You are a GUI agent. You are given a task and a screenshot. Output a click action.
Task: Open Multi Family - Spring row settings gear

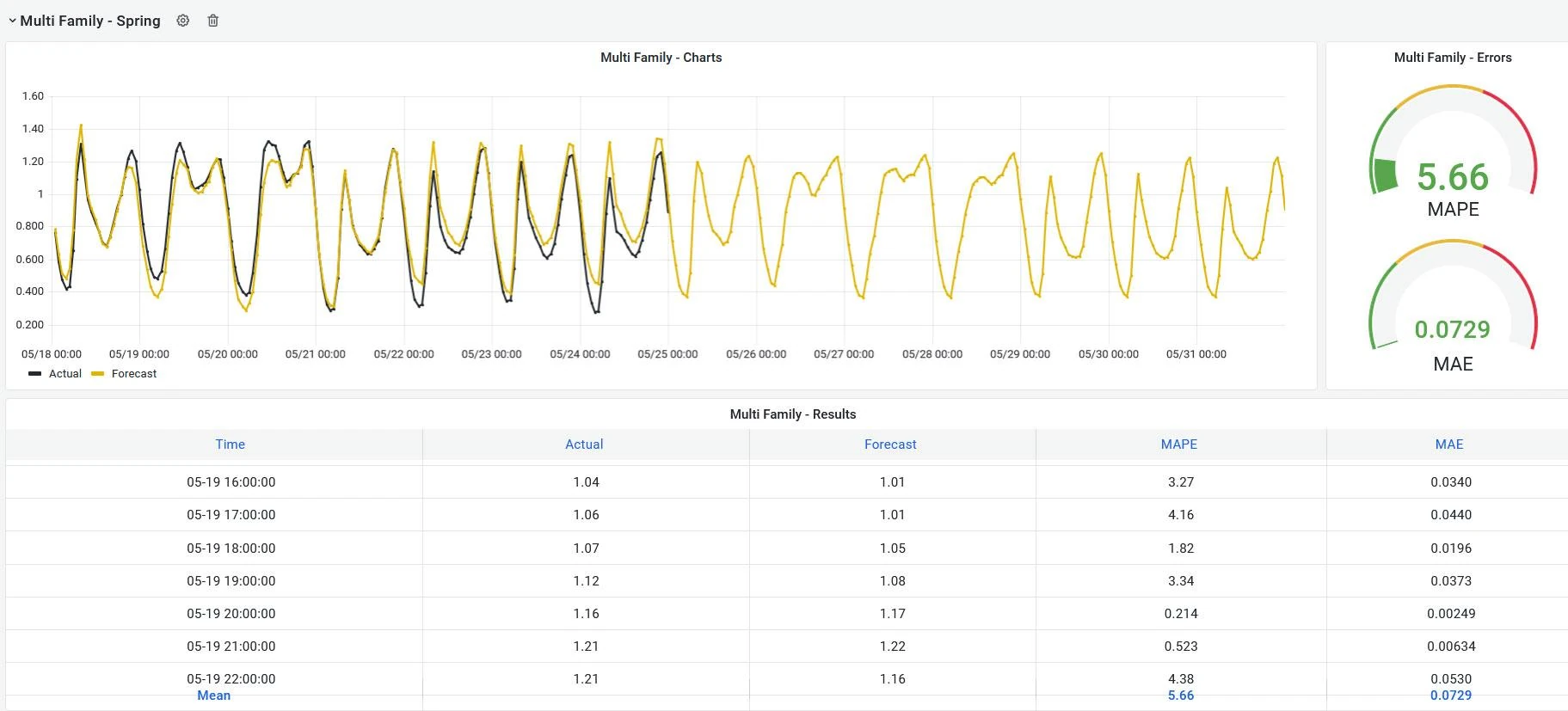click(182, 21)
